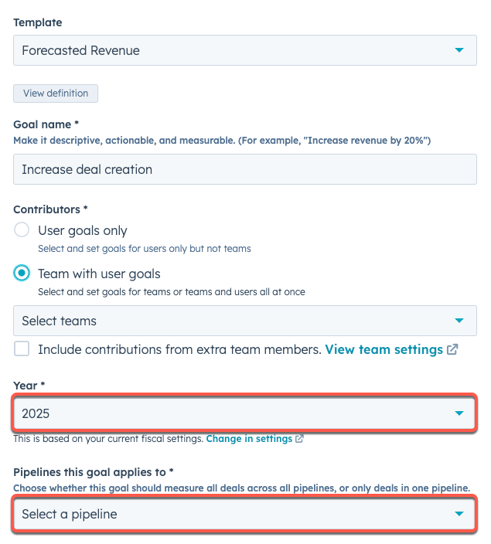
Task: Click the Year field caret arrow
Action: tap(459, 413)
